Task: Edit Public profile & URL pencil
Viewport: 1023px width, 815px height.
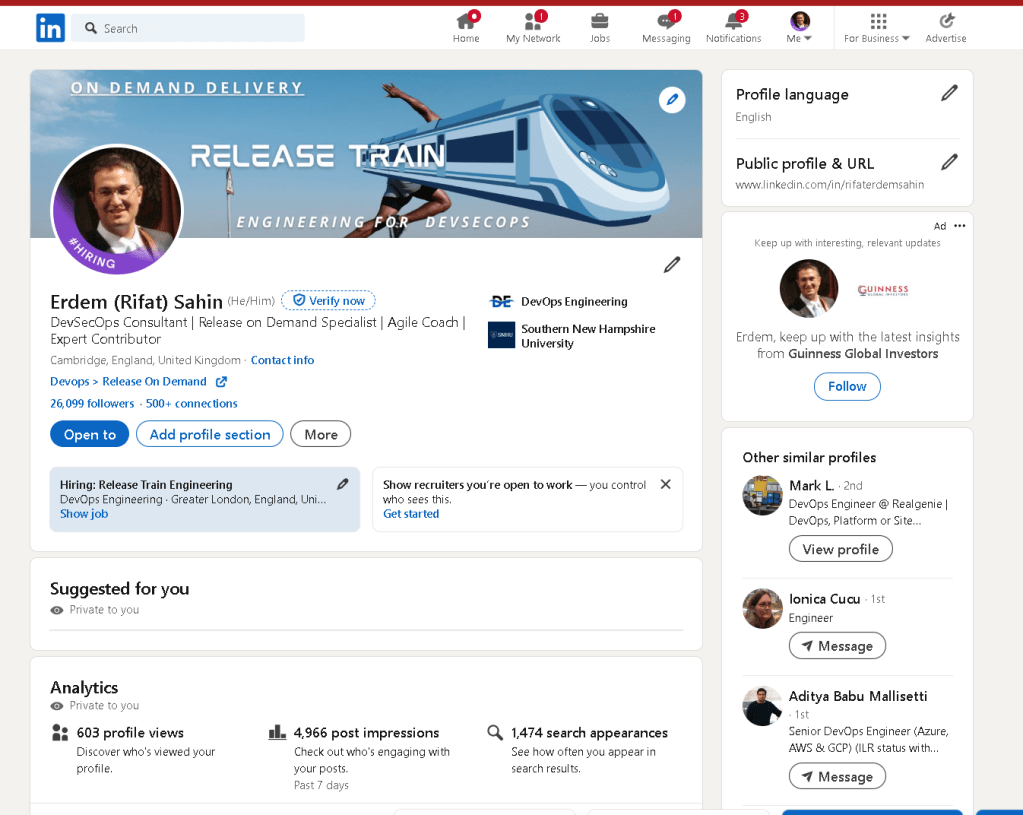Action: [x=949, y=162]
